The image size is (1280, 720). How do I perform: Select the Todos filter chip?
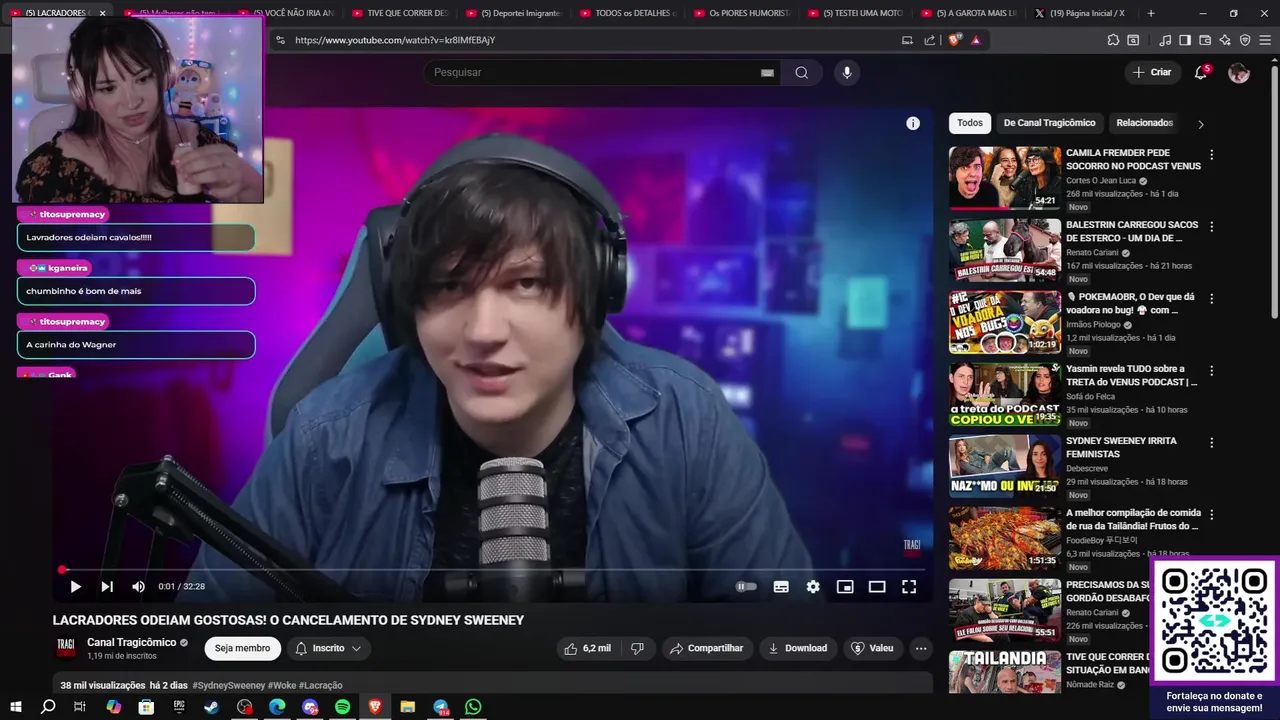970,123
